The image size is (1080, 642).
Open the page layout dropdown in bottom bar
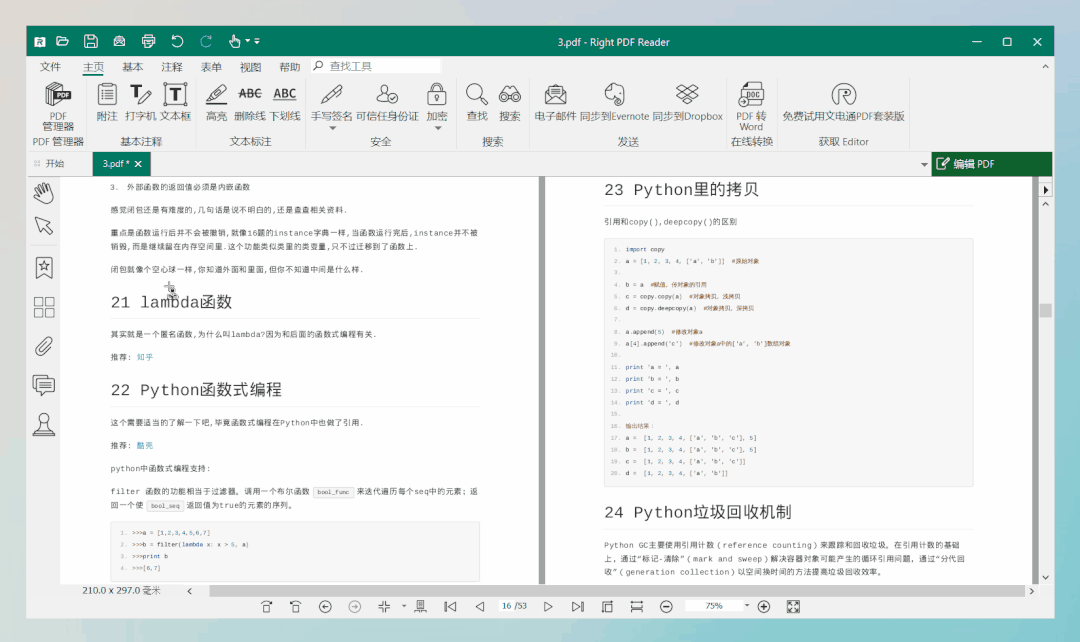tap(404, 606)
